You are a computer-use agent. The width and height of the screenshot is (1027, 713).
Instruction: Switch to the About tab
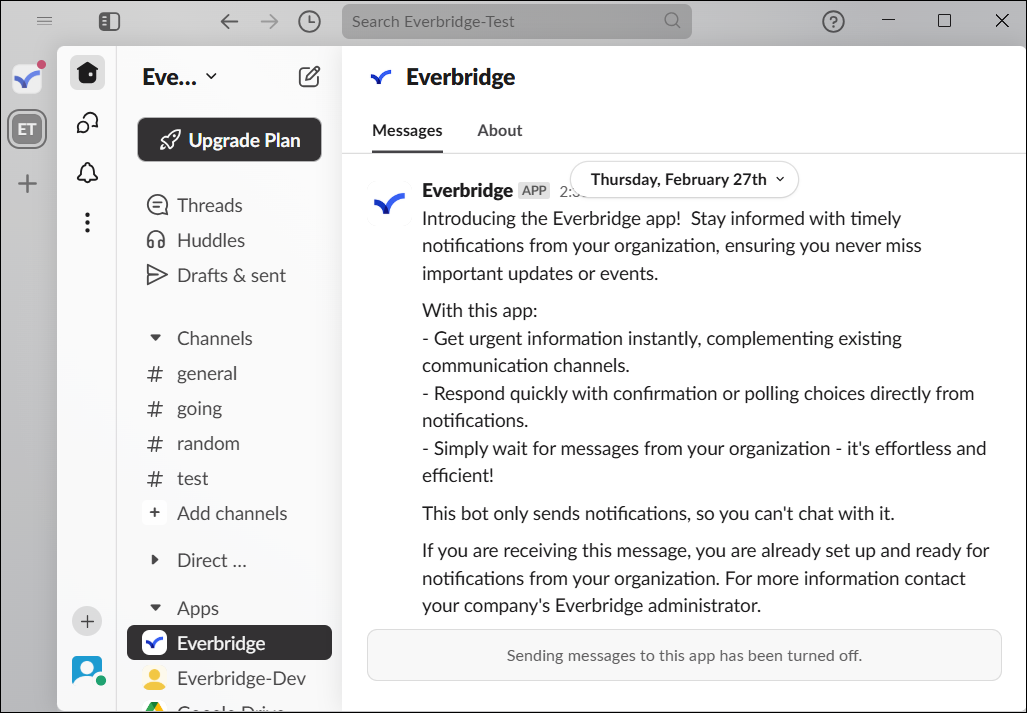(x=500, y=130)
